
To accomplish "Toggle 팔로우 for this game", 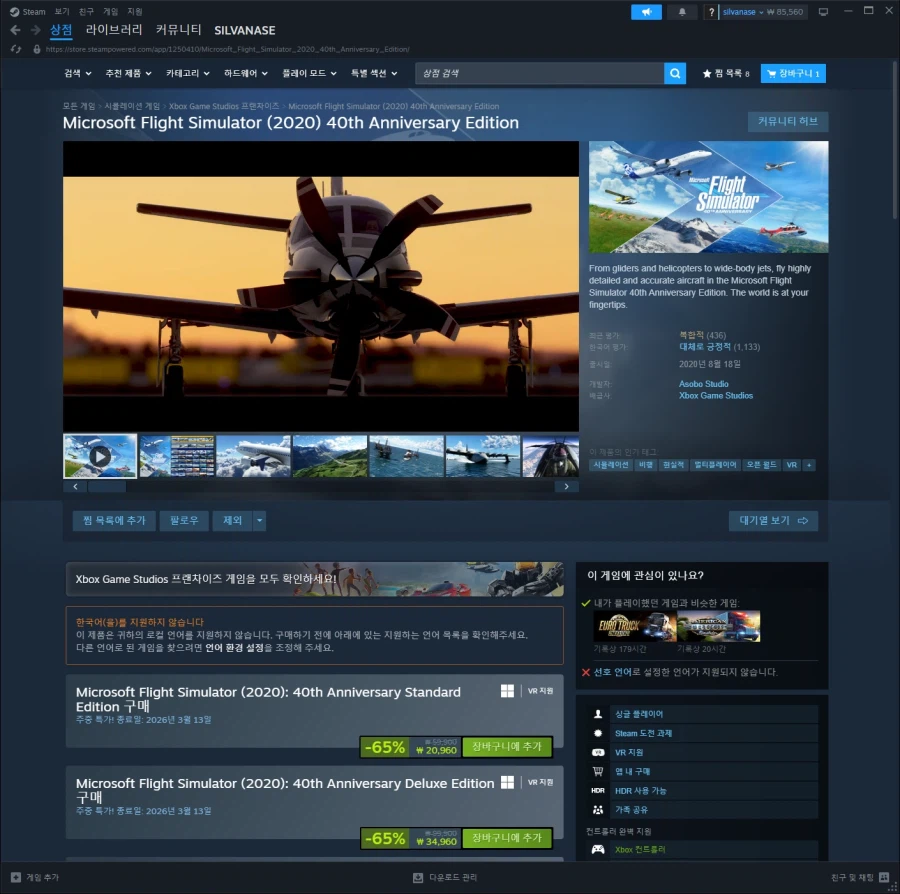I will pos(185,520).
